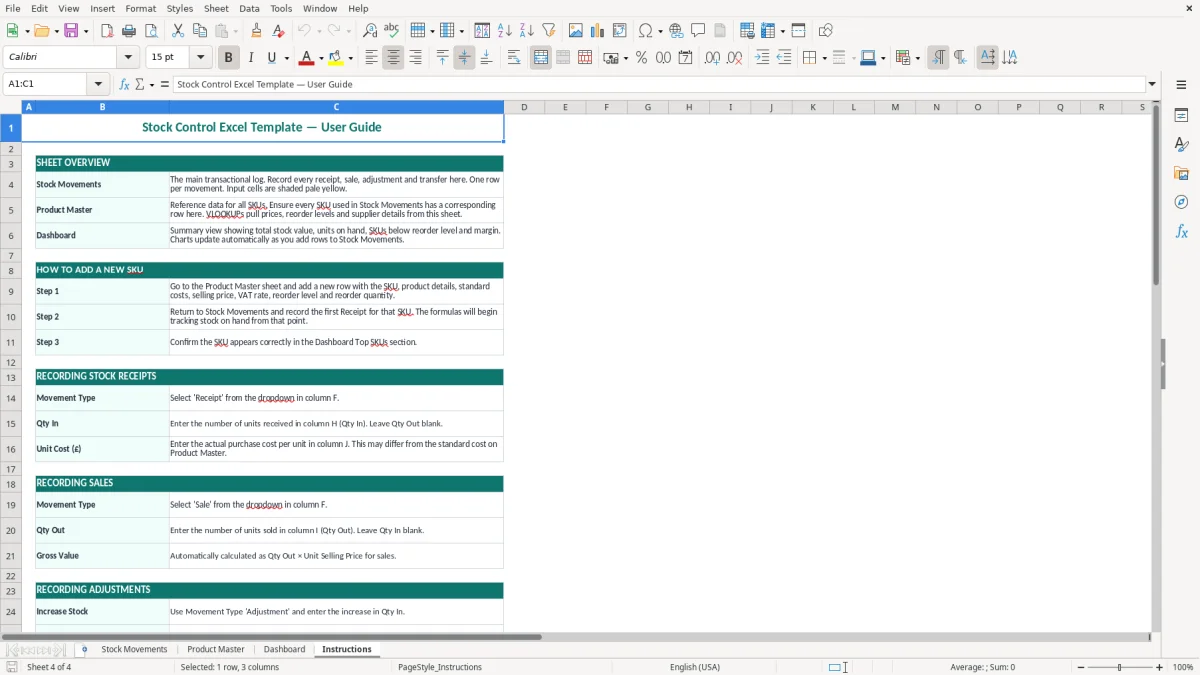The width and height of the screenshot is (1200, 675).
Task: Expand the formula bar
Action: coord(1152,84)
